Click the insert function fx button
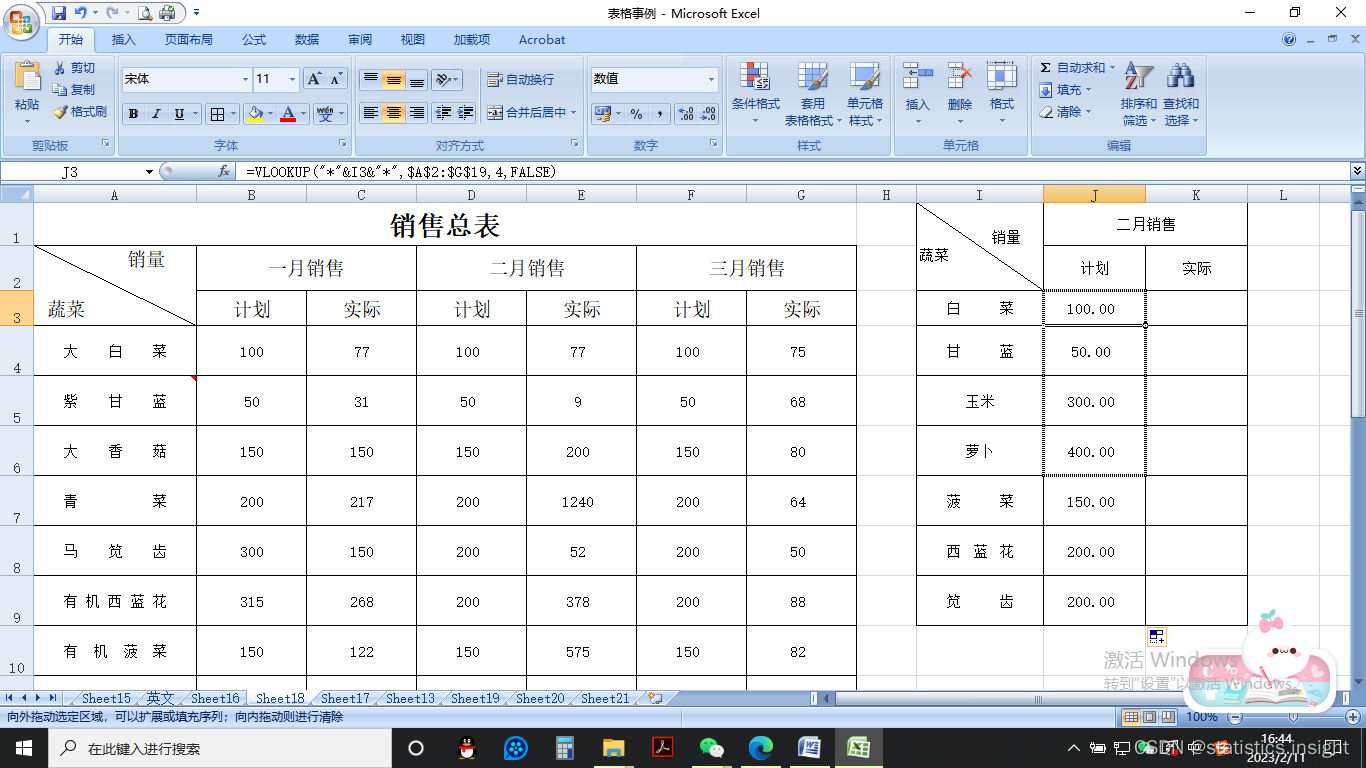The width and height of the screenshot is (1366, 768). click(224, 172)
